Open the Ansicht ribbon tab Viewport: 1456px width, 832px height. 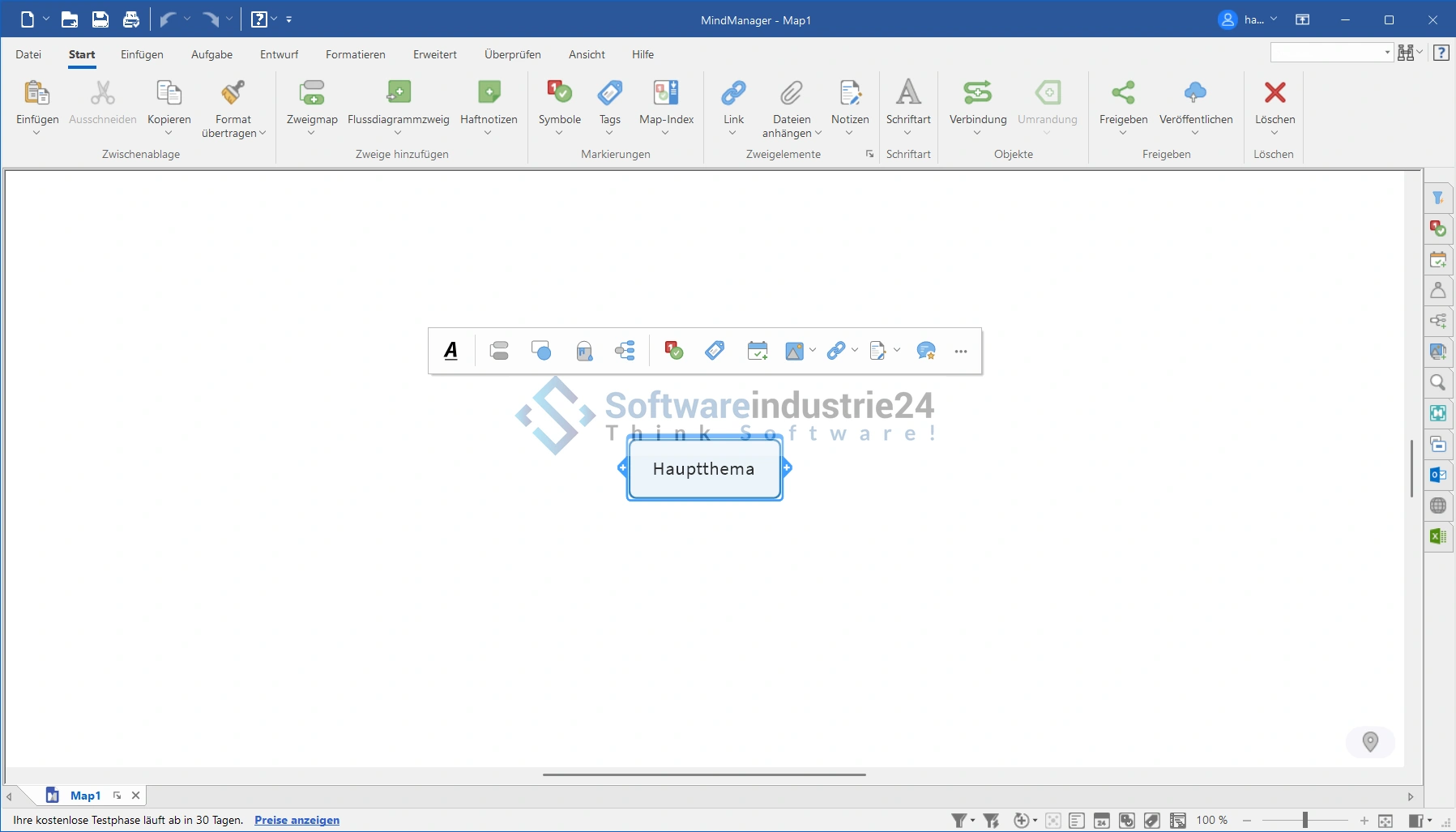coord(587,54)
